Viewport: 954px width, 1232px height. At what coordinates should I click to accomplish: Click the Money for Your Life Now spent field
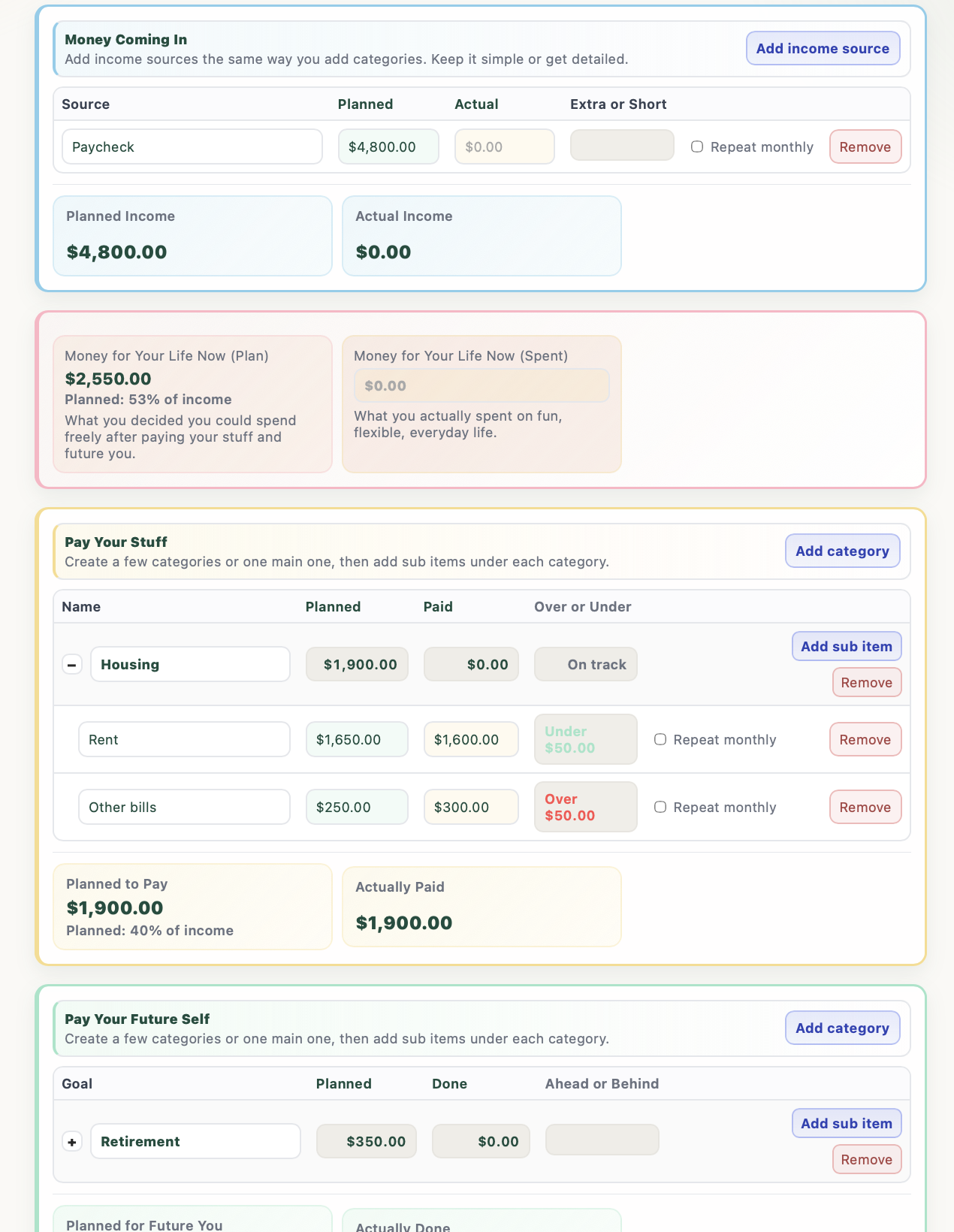pyautogui.click(x=482, y=385)
